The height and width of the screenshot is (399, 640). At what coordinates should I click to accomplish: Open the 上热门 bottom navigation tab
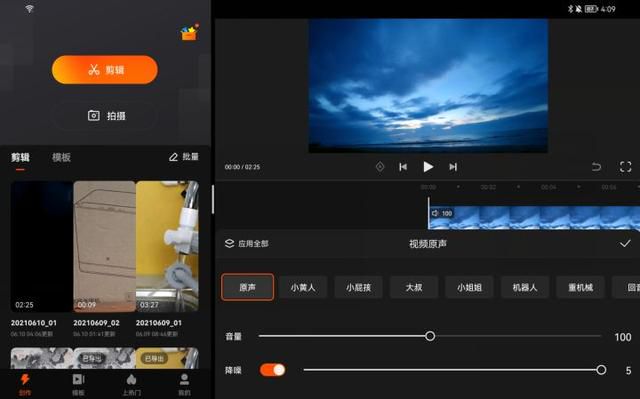pos(131,385)
